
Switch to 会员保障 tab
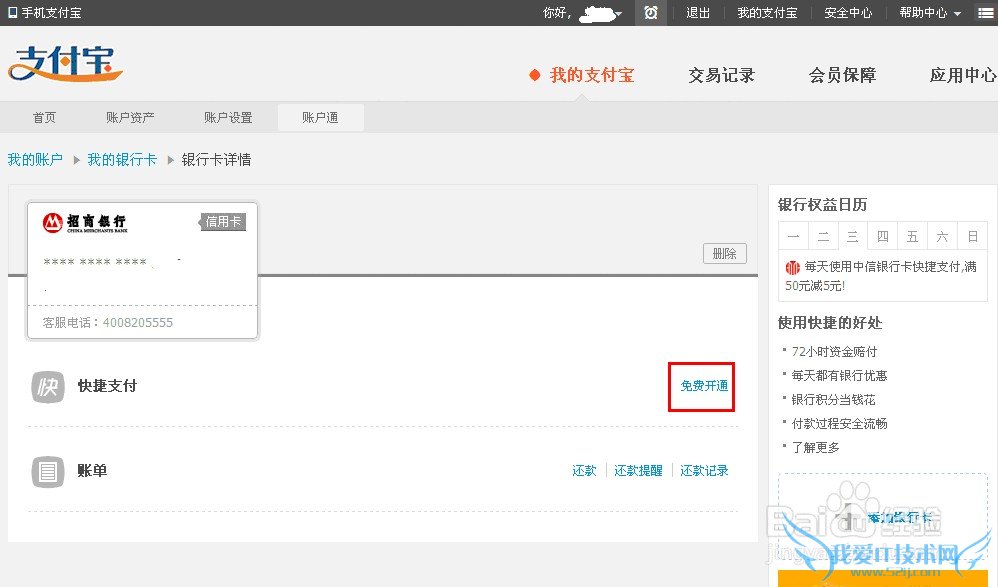point(842,75)
